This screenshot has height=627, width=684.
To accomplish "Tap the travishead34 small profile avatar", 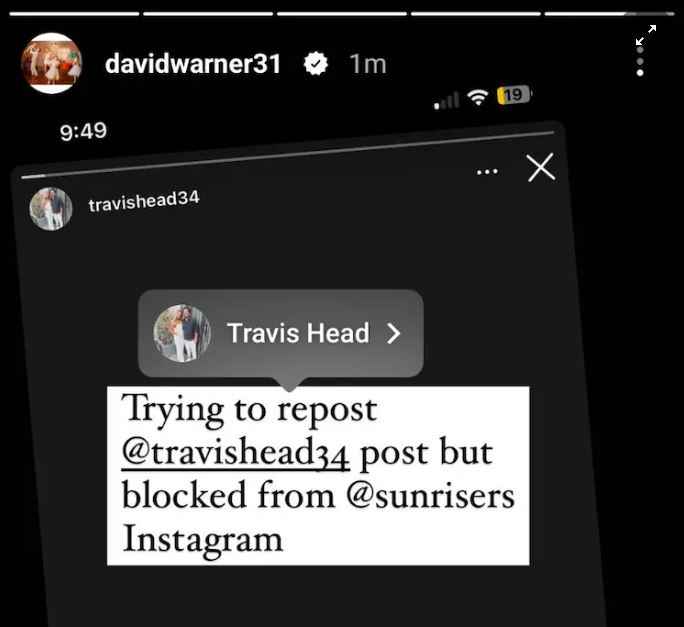I will point(51,209).
